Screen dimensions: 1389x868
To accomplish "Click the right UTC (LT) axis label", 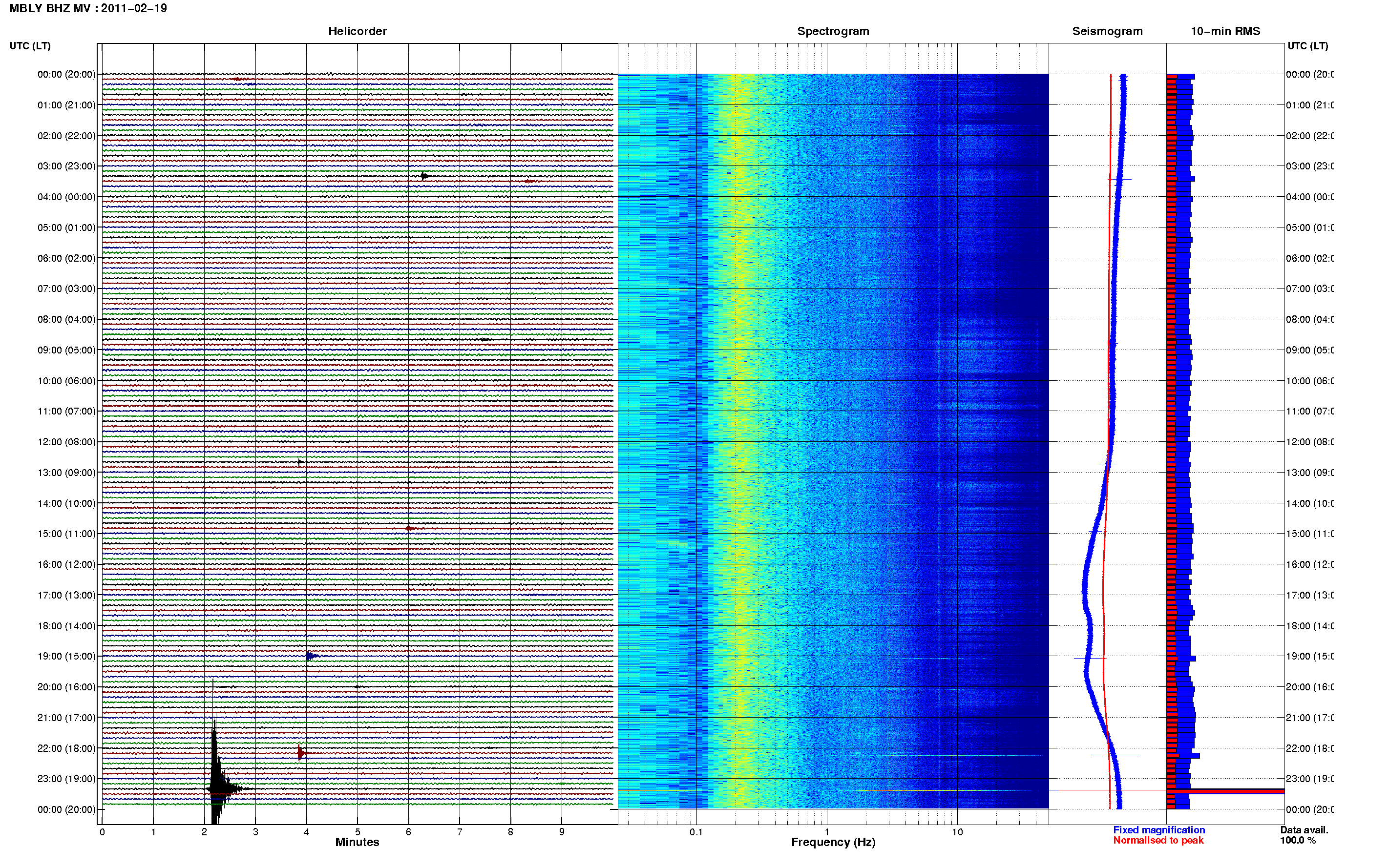I will (x=1307, y=46).
